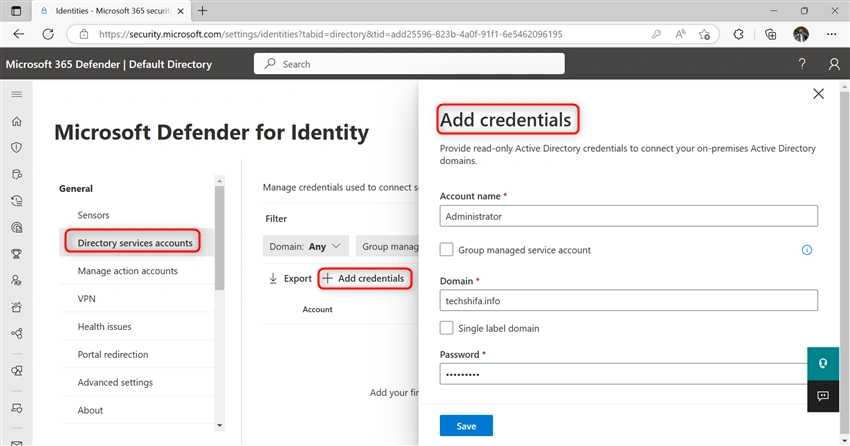
Task: Add this page to favorites star icon
Action: point(704,34)
